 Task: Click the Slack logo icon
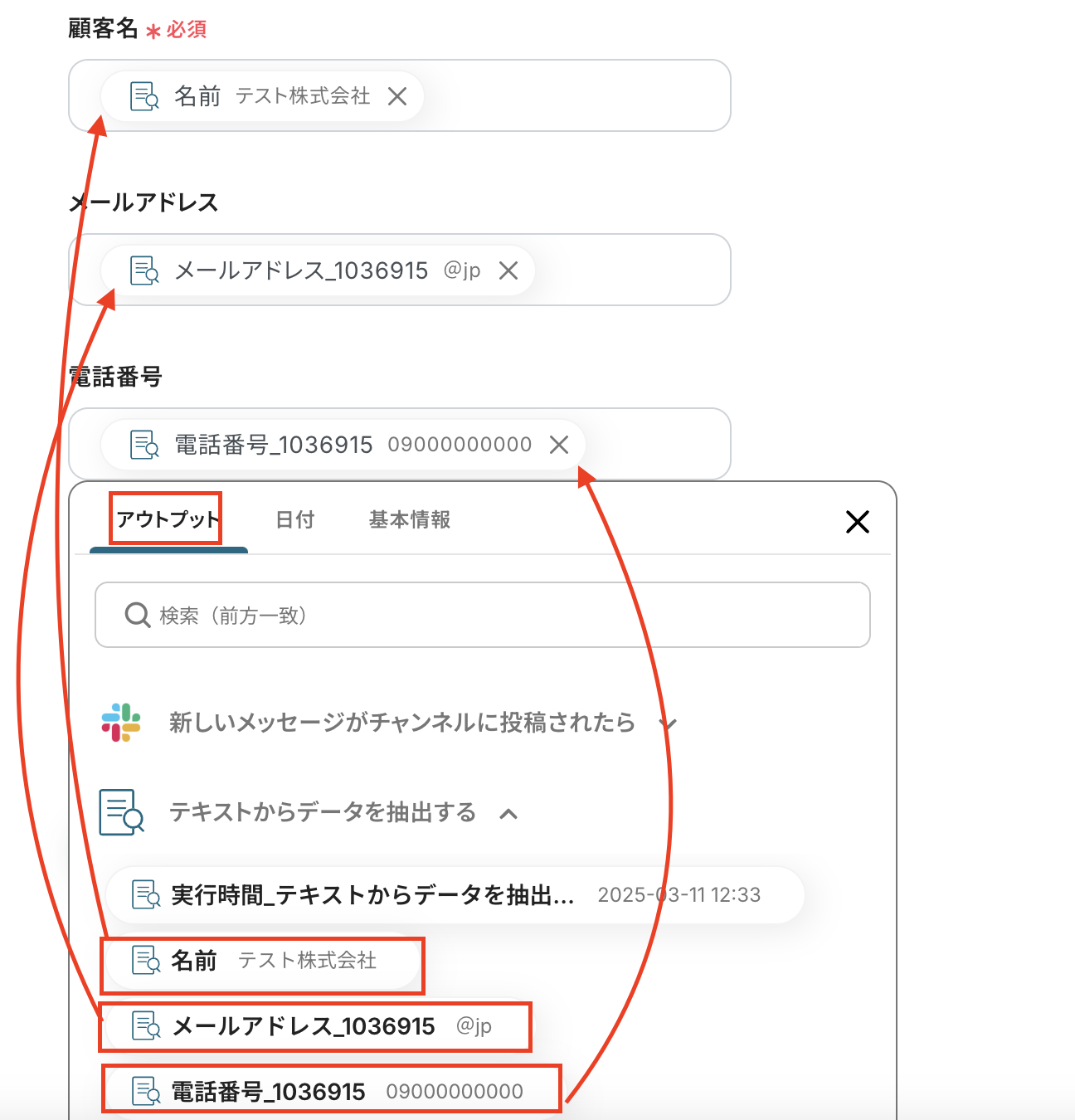click(x=121, y=723)
